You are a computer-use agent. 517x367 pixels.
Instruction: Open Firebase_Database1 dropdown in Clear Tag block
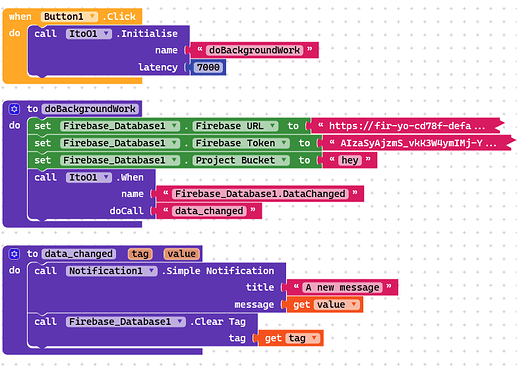point(126,322)
